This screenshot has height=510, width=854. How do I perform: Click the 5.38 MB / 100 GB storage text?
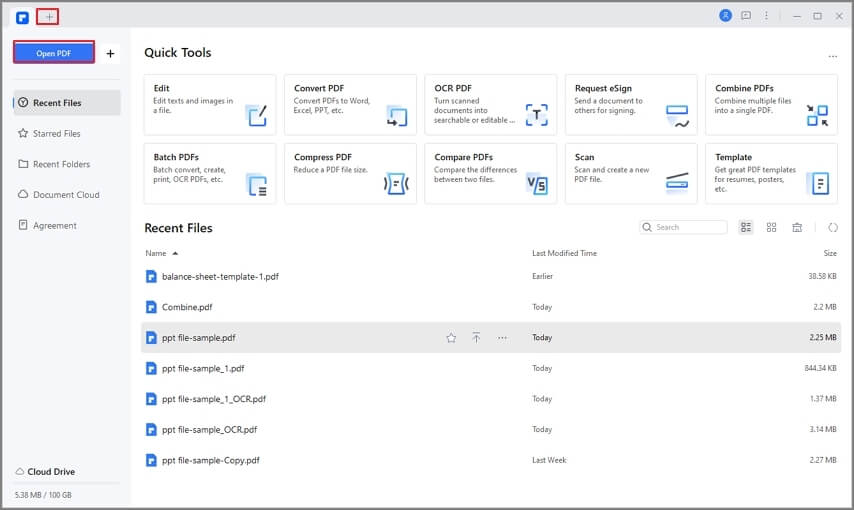43,495
